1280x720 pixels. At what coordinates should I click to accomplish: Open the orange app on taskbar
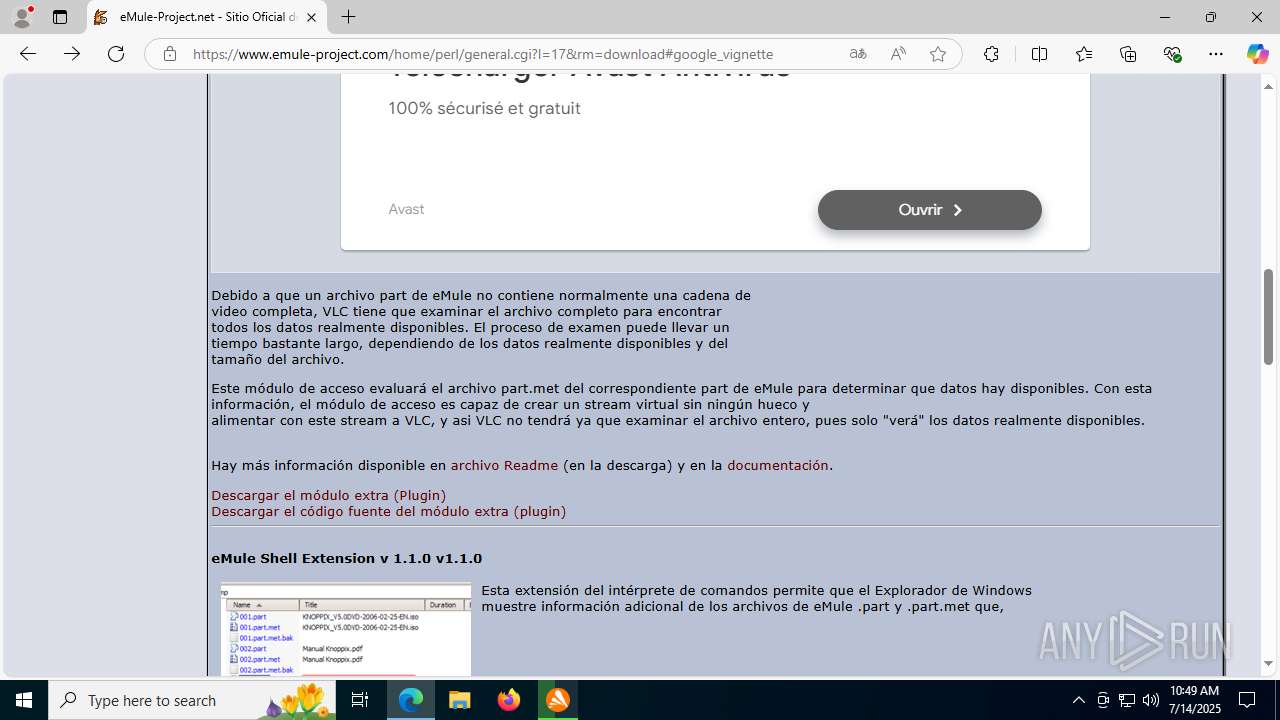pos(558,700)
